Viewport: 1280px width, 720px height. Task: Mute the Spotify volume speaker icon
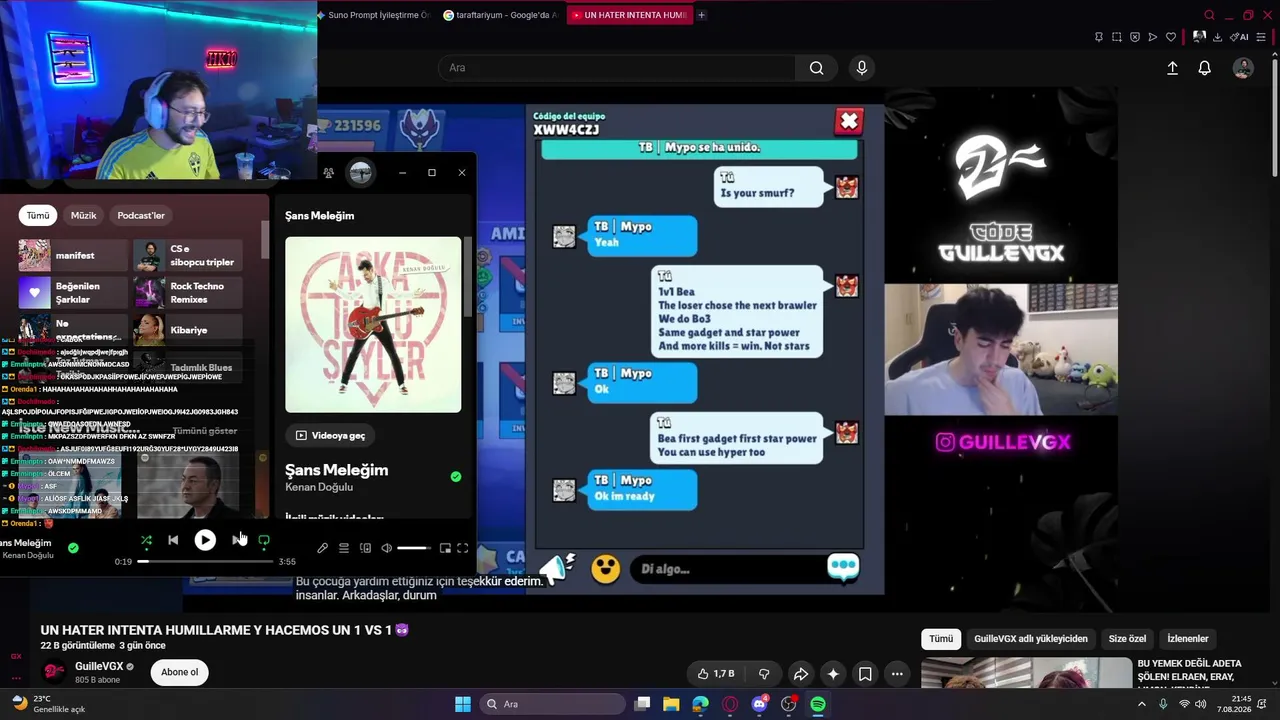pyautogui.click(x=386, y=548)
